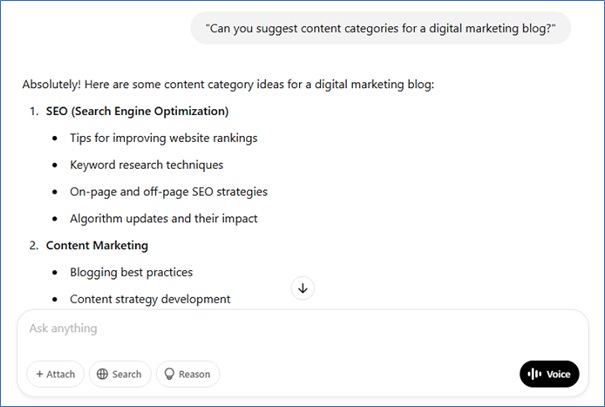605x407 pixels.
Task: Click the plus icon on Attach
Action: point(40,374)
